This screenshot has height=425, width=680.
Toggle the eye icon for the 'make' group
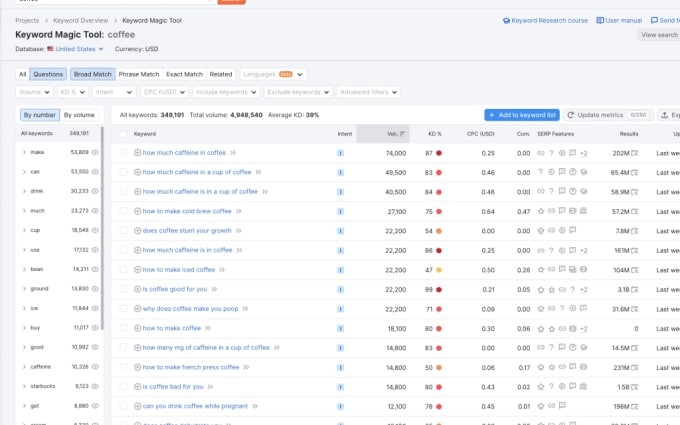[x=95, y=152]
